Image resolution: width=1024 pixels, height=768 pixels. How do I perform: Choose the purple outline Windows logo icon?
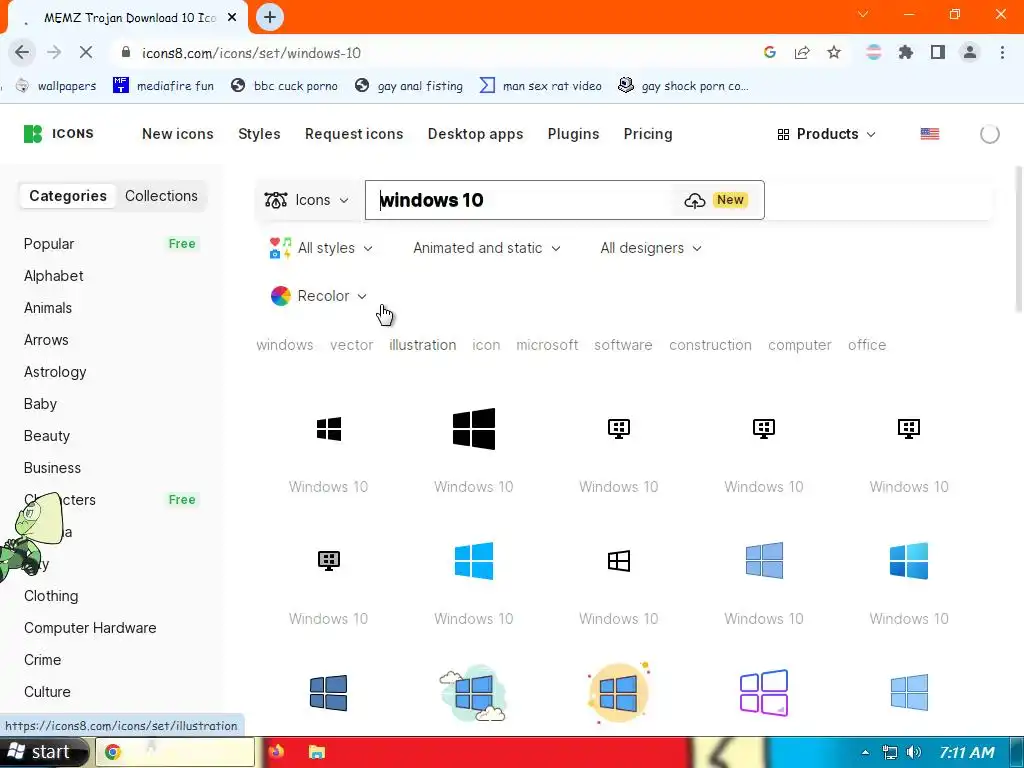tap(764, 693)
